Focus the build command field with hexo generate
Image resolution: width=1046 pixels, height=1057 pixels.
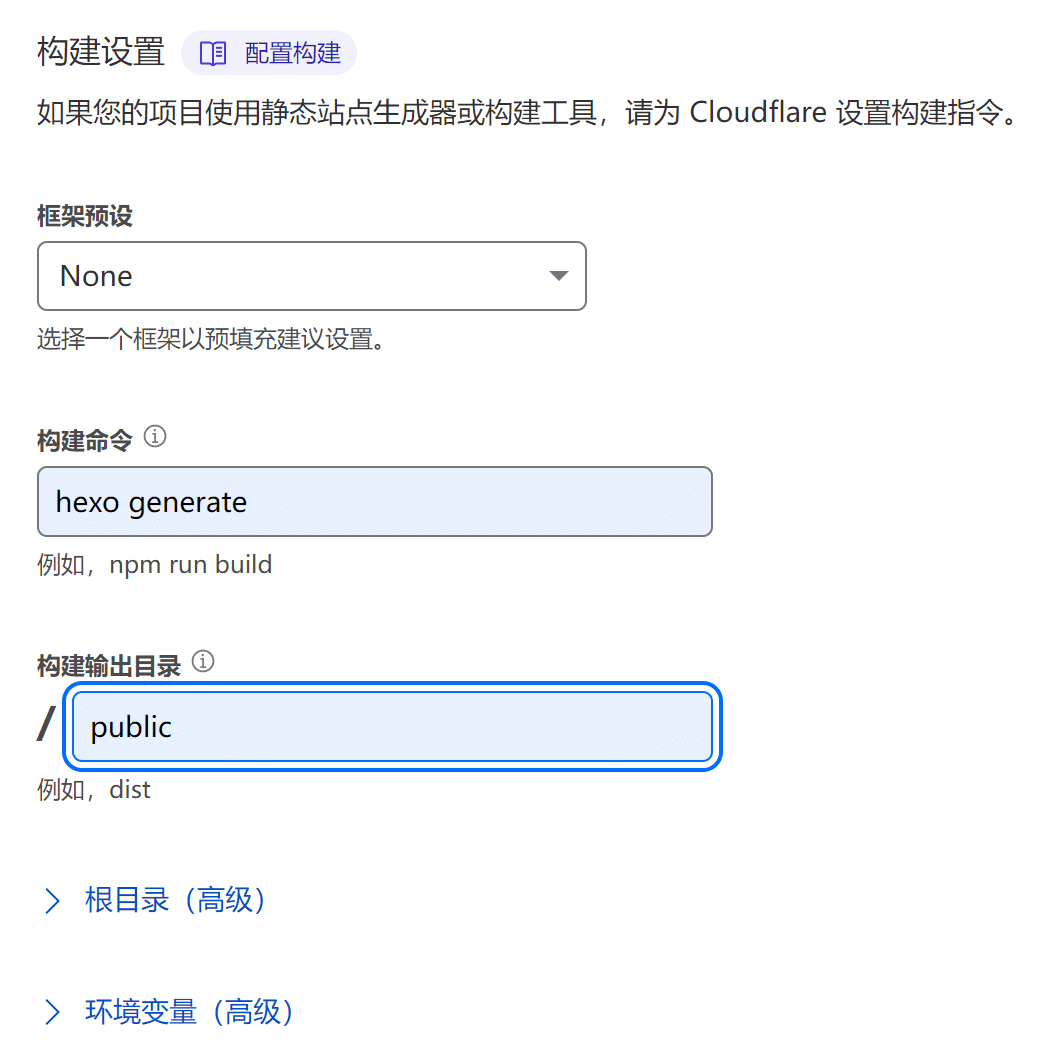coord(375,502)
